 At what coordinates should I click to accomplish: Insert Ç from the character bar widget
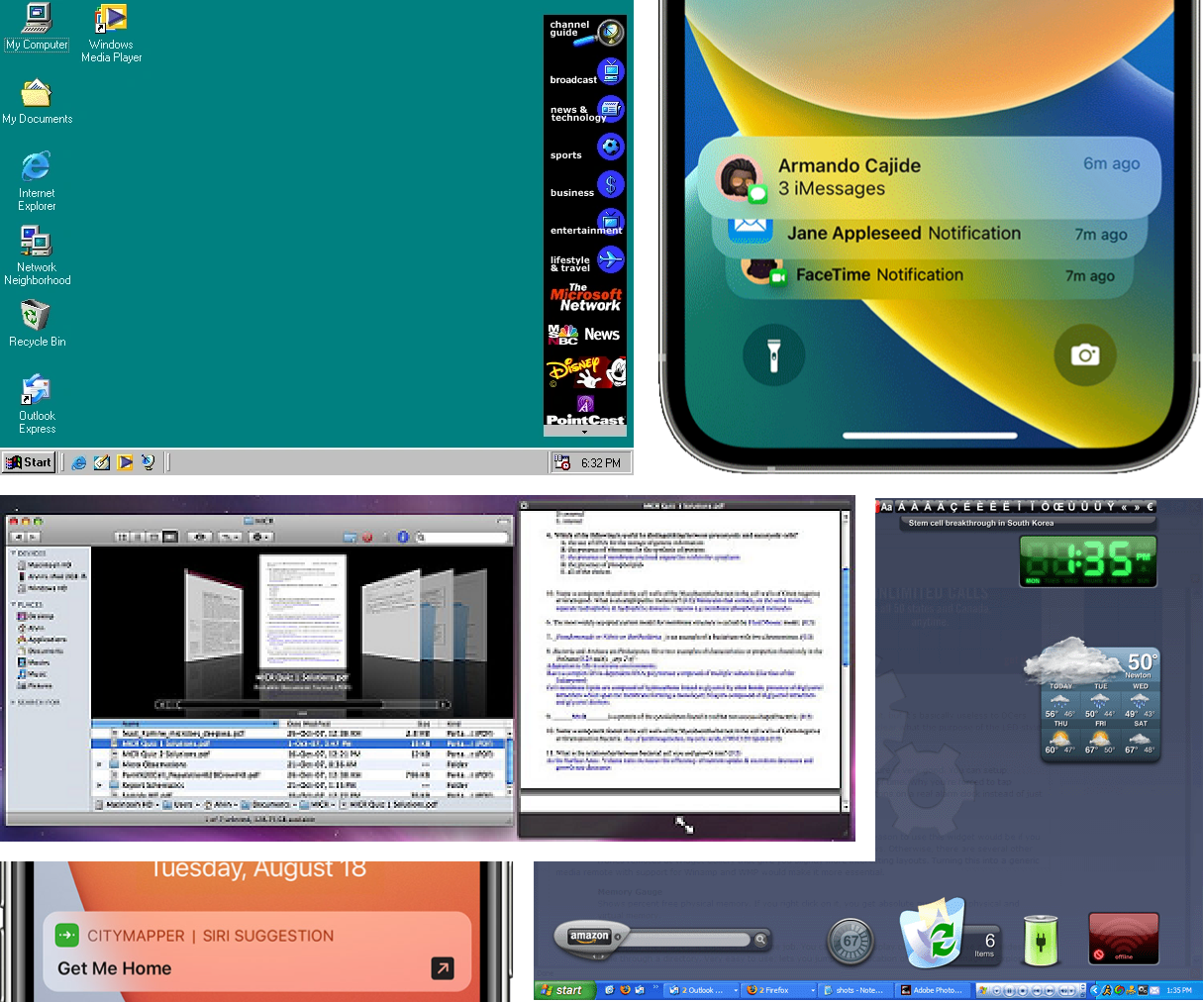coord(953,507)
